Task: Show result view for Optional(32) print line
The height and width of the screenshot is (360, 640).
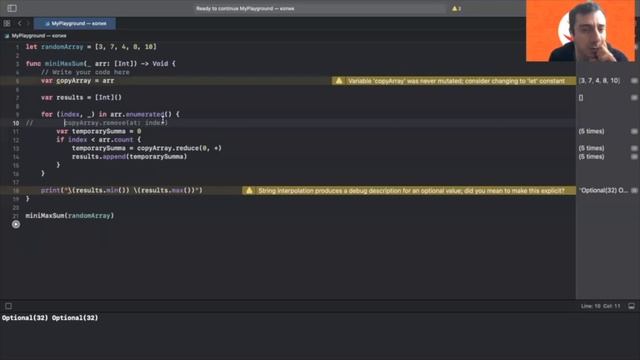Action: pos(634,190)
